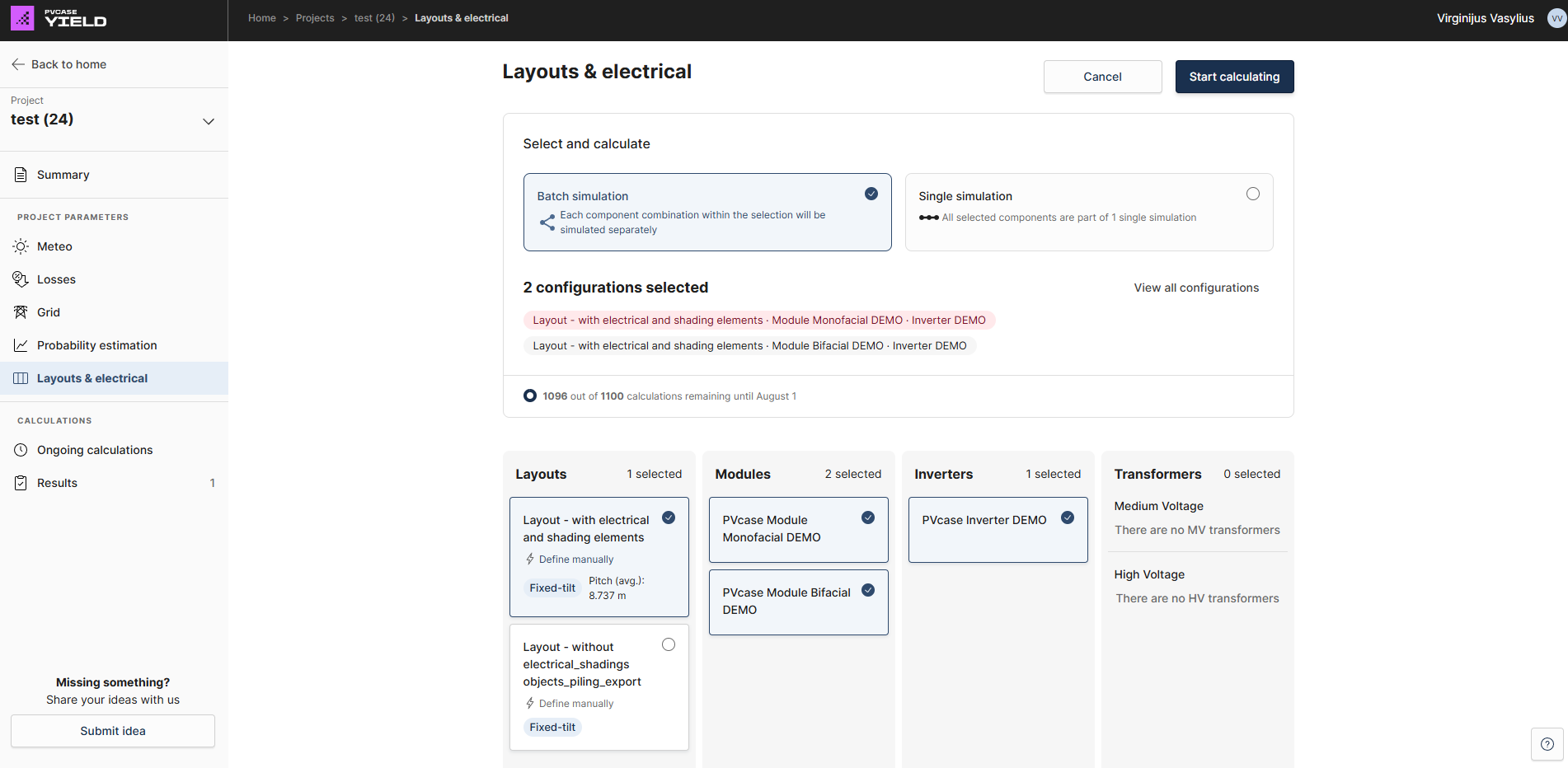
Task: Click the Meteo sun icon
Action: [x=21, y=246]
